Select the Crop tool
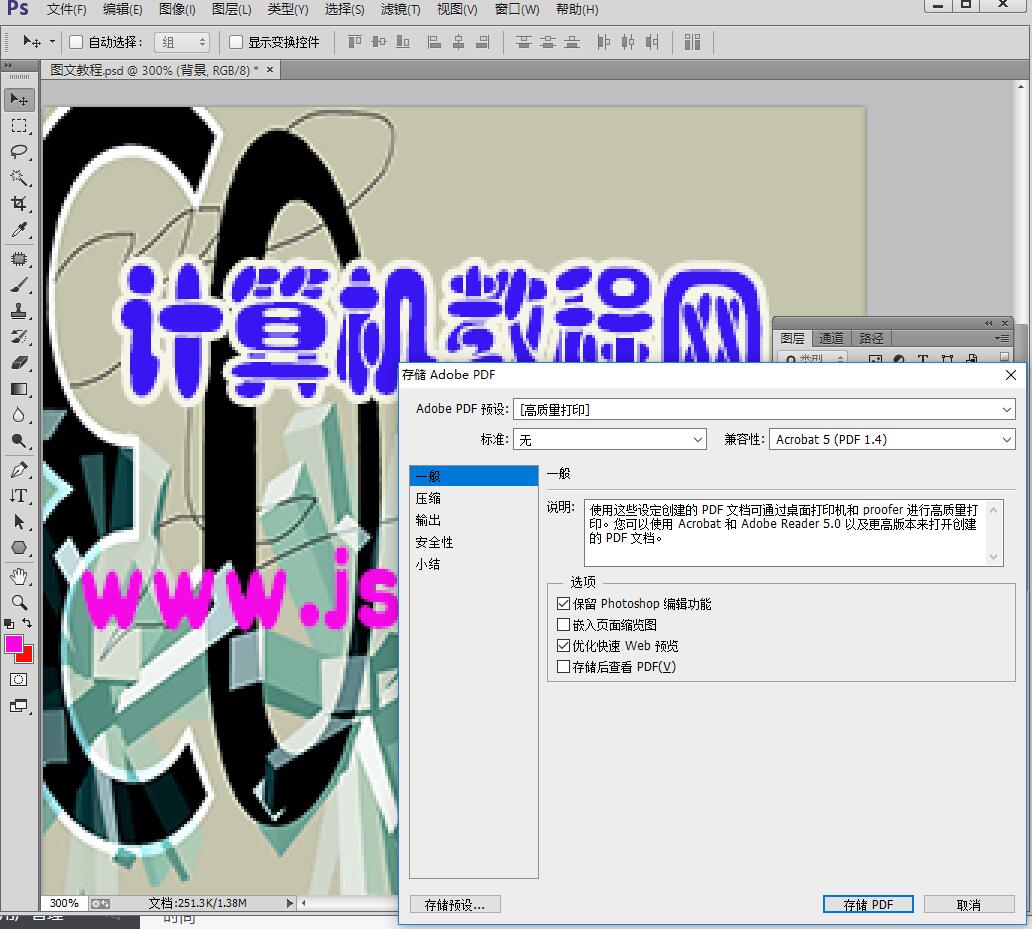 tap(19, 204)
